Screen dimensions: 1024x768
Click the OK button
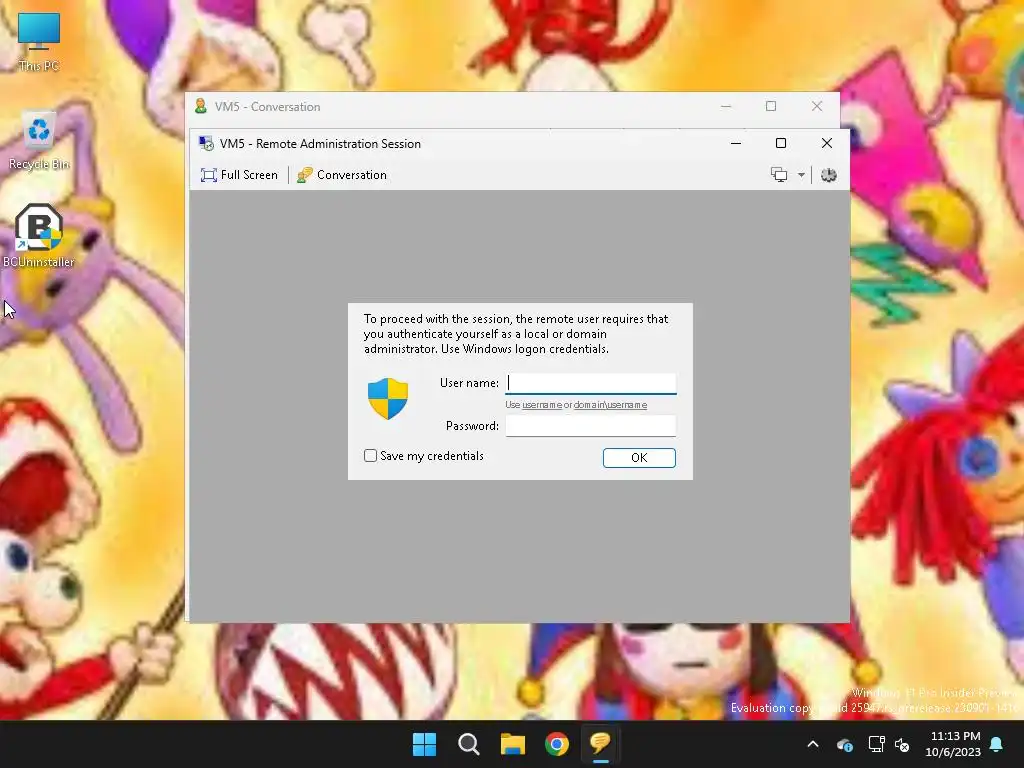[639, 458]
